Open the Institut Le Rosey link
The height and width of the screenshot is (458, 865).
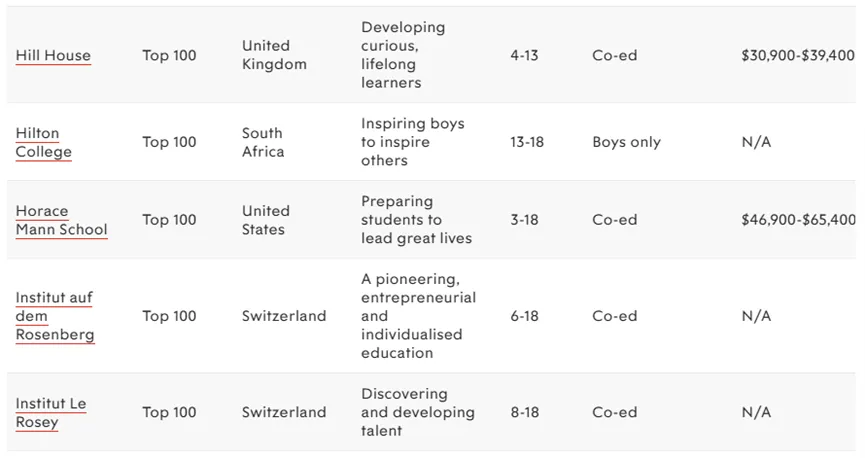50,413
